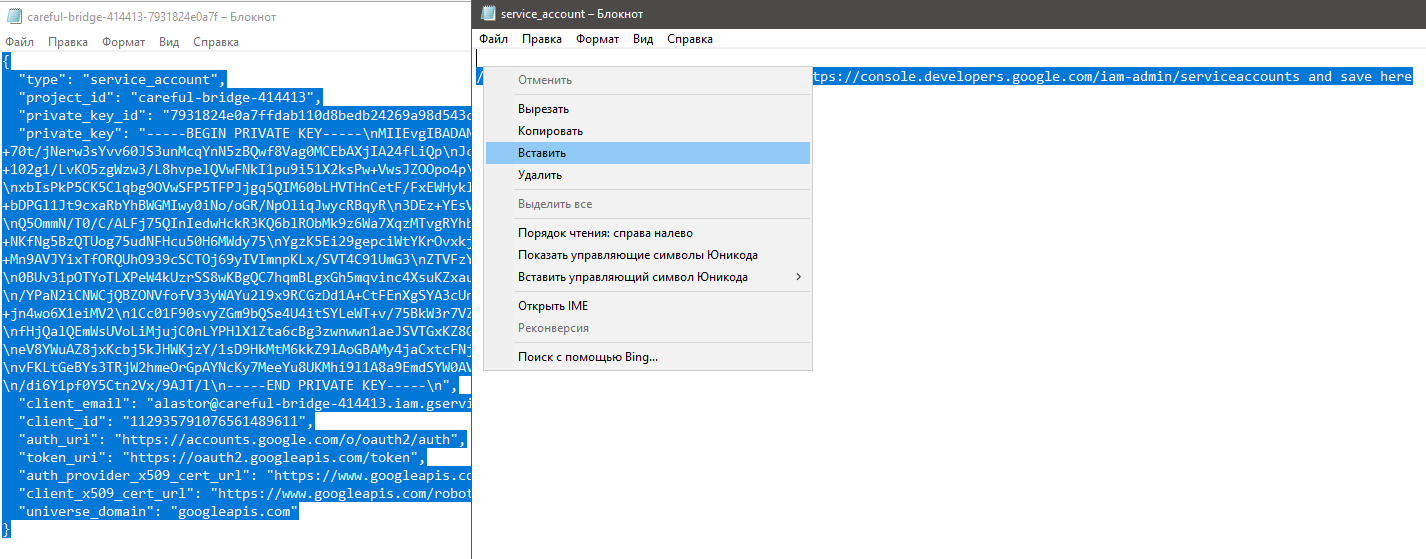Open Файл menu in service_account Notepad
The height and width of the screenshot is (559, 1426).
tap(493, 39)
